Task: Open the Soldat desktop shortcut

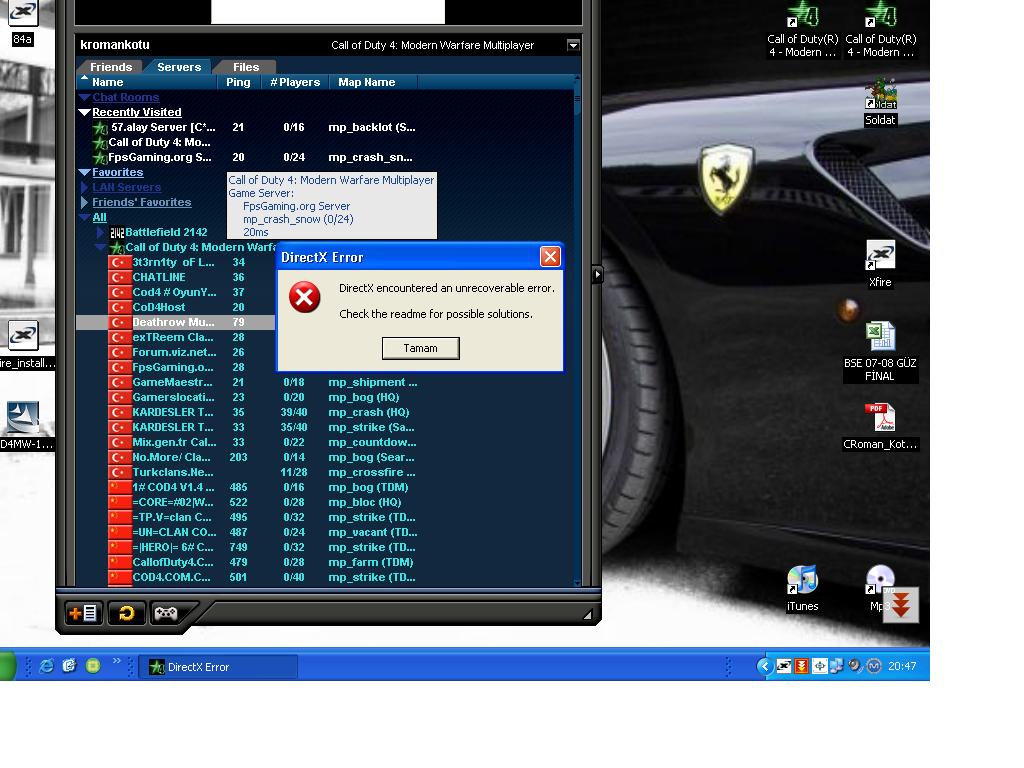Action: click(x=880, y=103)
